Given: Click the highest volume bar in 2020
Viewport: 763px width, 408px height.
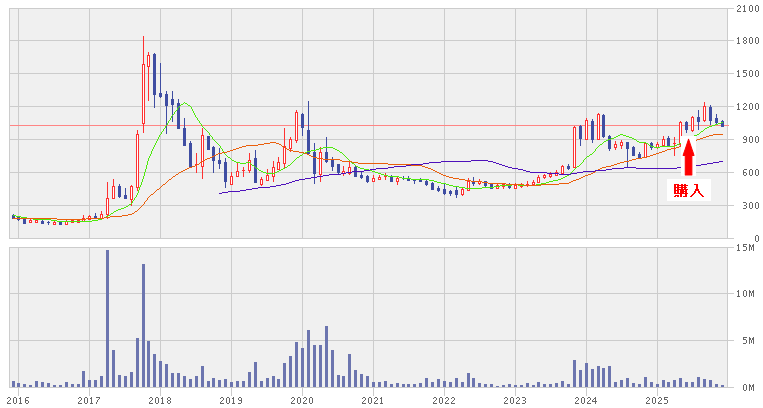Looking at the screenshot, I should [x=327, y=356].
